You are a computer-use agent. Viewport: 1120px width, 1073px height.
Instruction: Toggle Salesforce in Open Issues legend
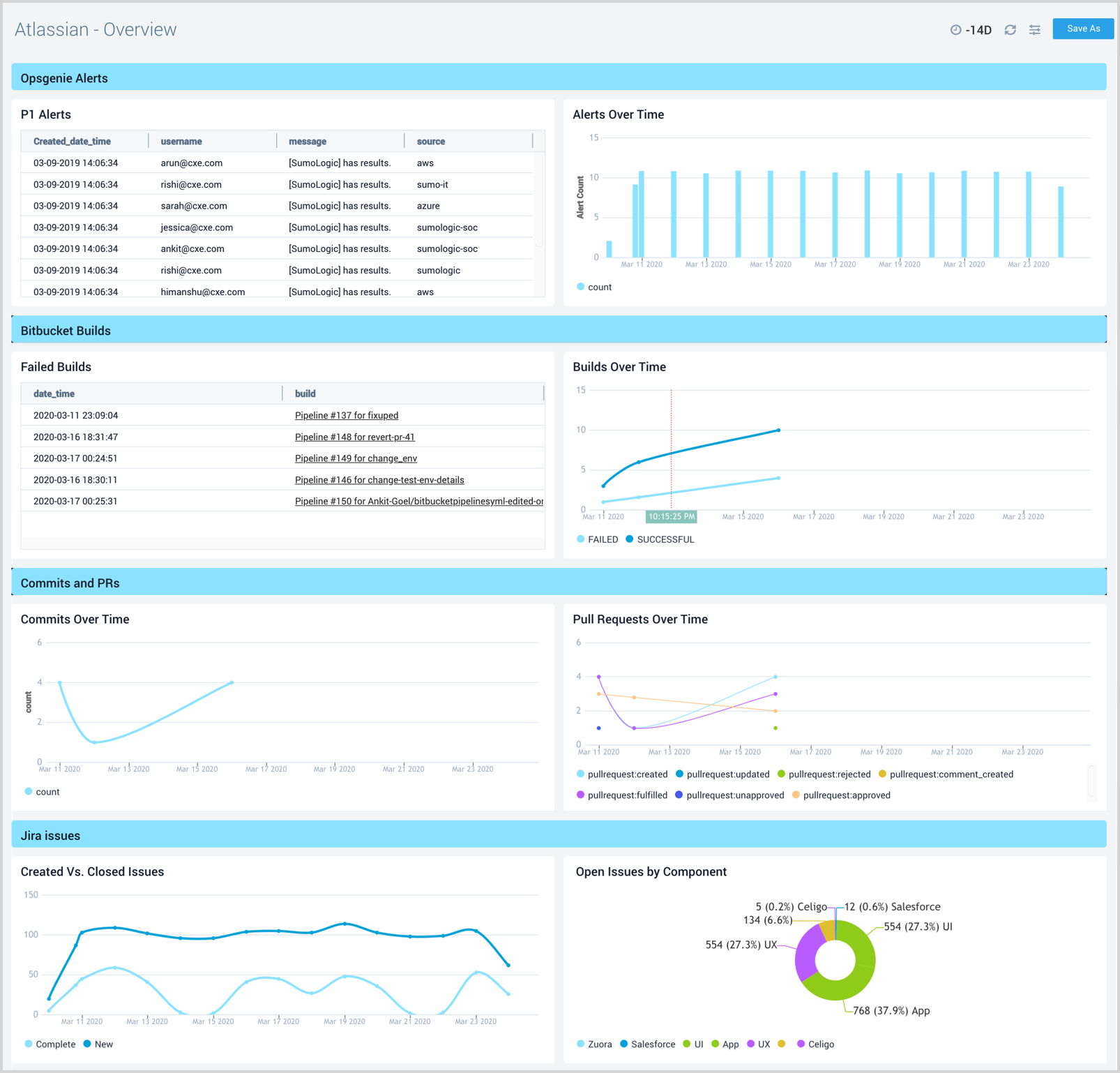(x=647, y=1044)
